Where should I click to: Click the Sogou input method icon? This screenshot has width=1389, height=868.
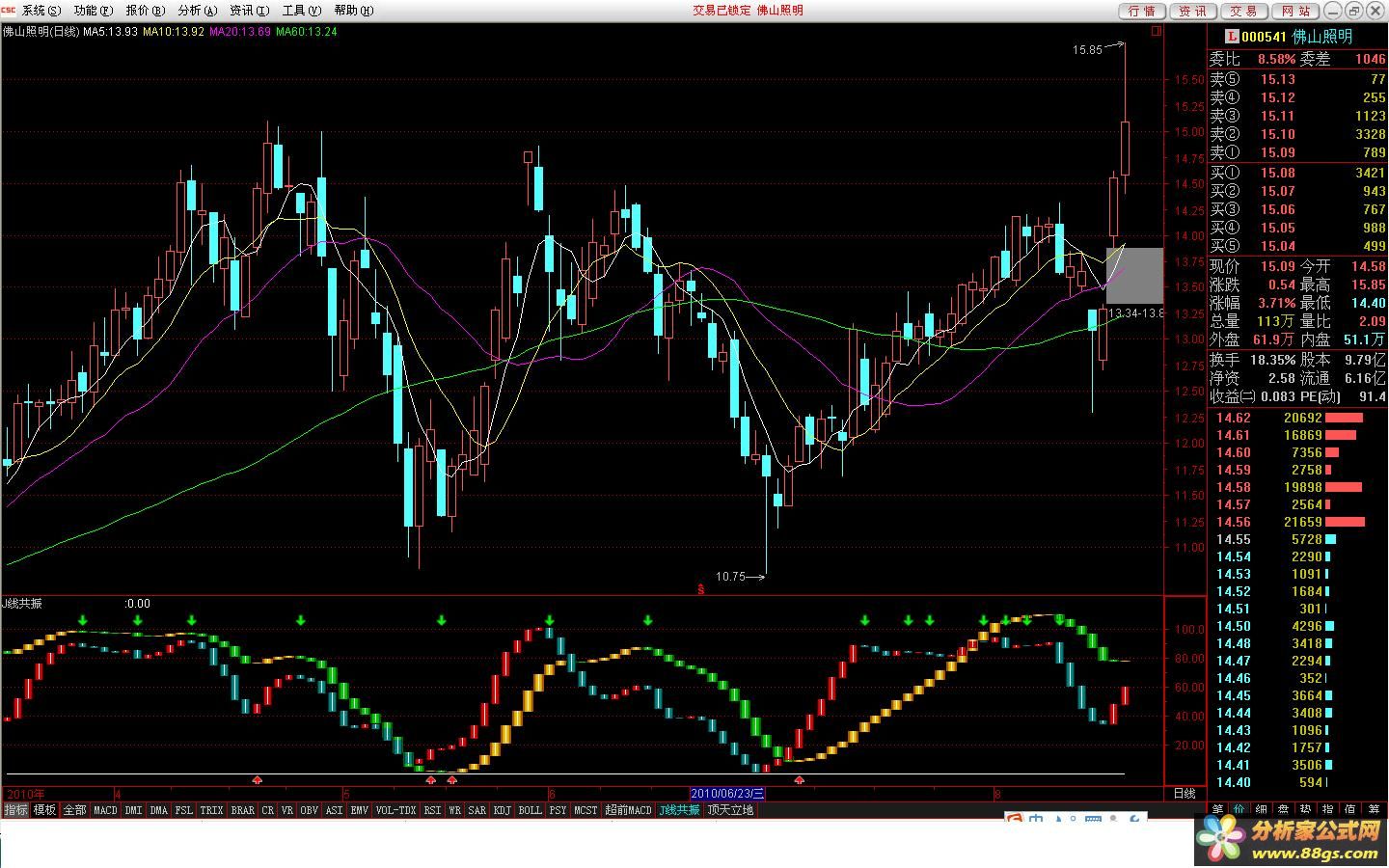click(x=1014, y=820)
